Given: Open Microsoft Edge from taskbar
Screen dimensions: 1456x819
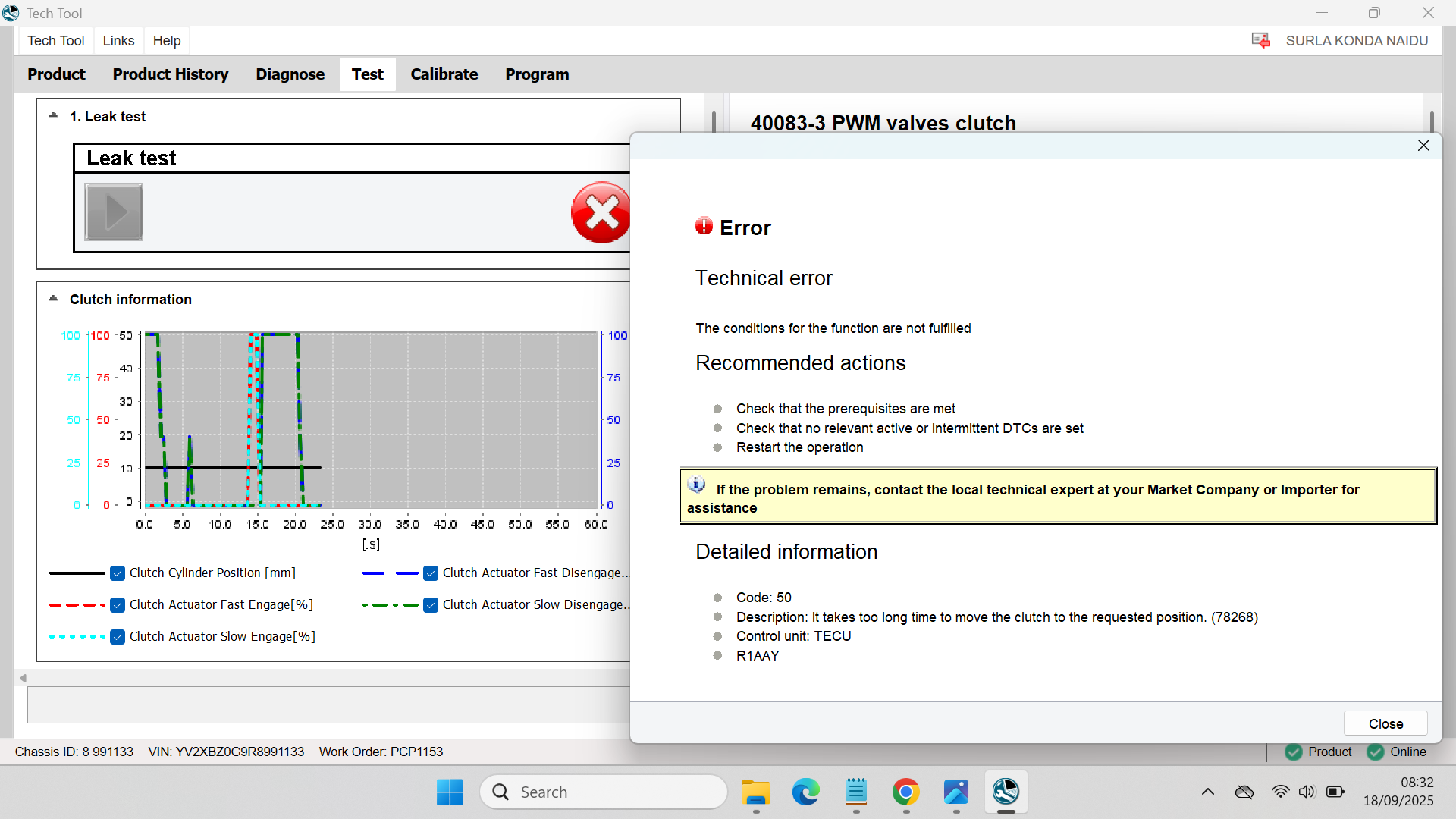Looking at the screenshot, I should tap(806, 792).
